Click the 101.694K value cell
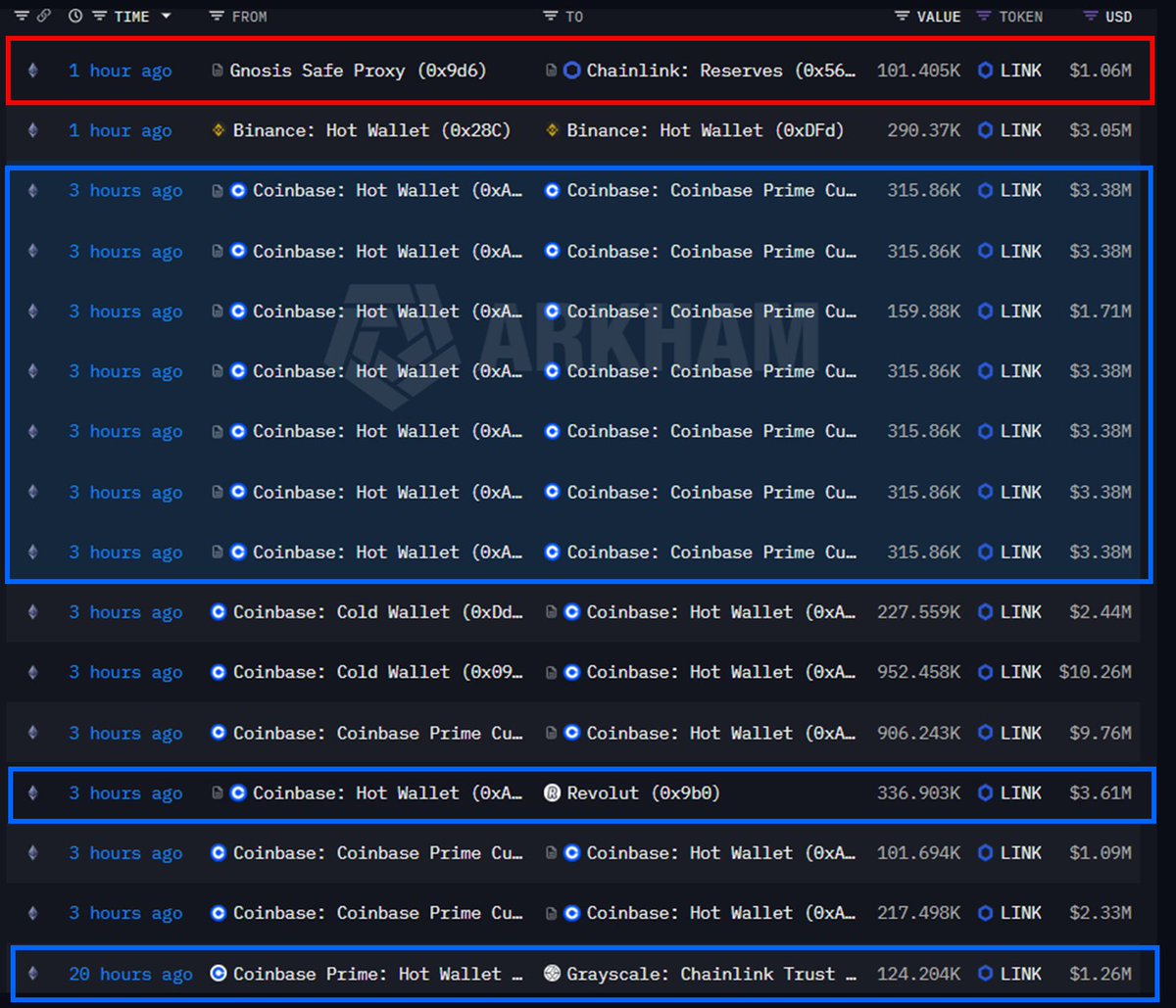Viewport: 1176px width, 1008px height. click(919, 853)
